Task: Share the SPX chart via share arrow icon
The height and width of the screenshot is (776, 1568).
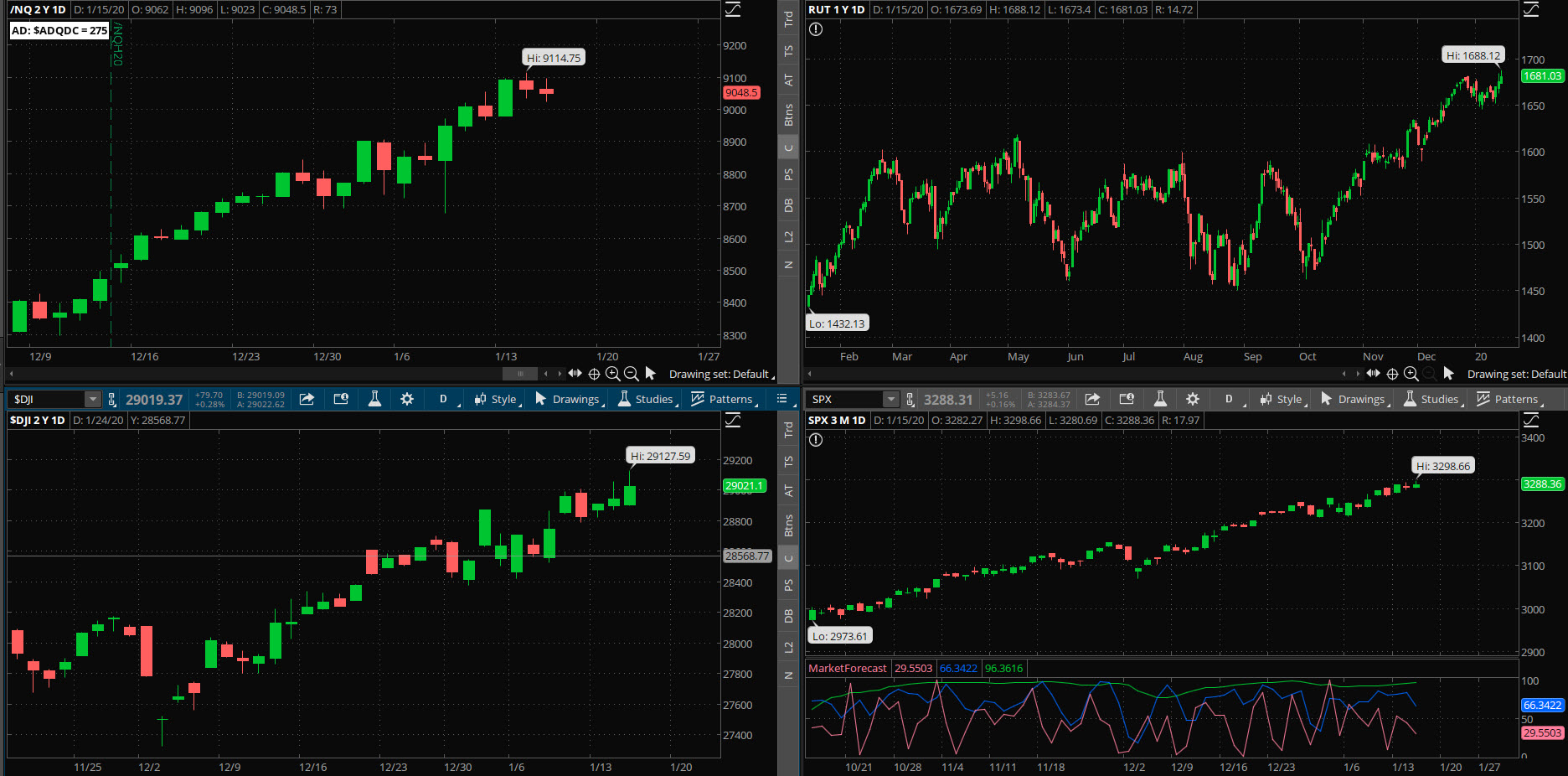Action: pyautogui.click(x=1092, y=399)
